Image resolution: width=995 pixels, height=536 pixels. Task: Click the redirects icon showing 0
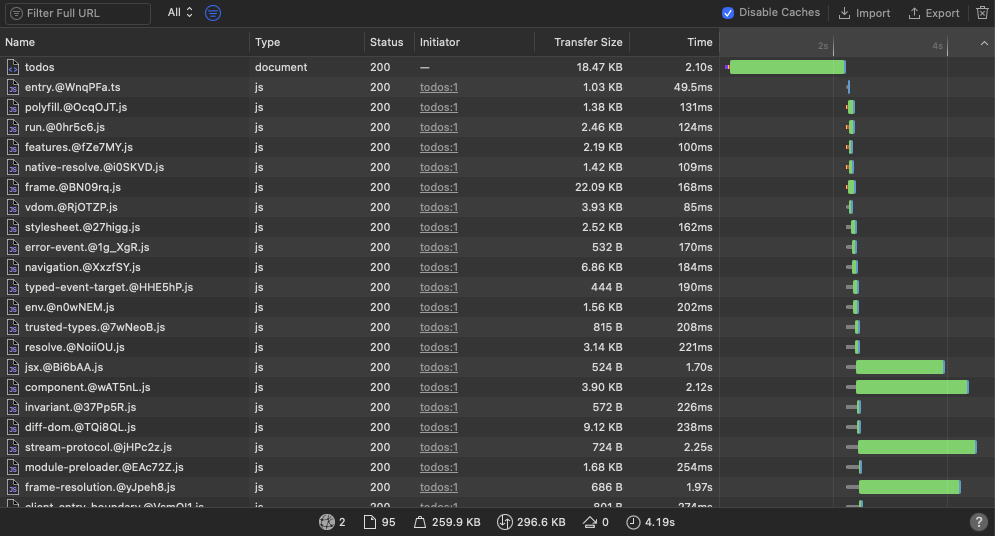590,522
